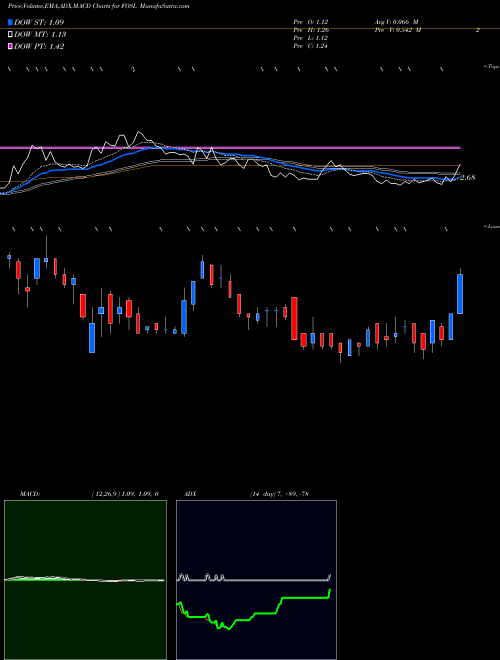500x660 pixels.
Task: Click the 'Pre V: 0.342 M' volume text
Action: click(x=397, y=30)
